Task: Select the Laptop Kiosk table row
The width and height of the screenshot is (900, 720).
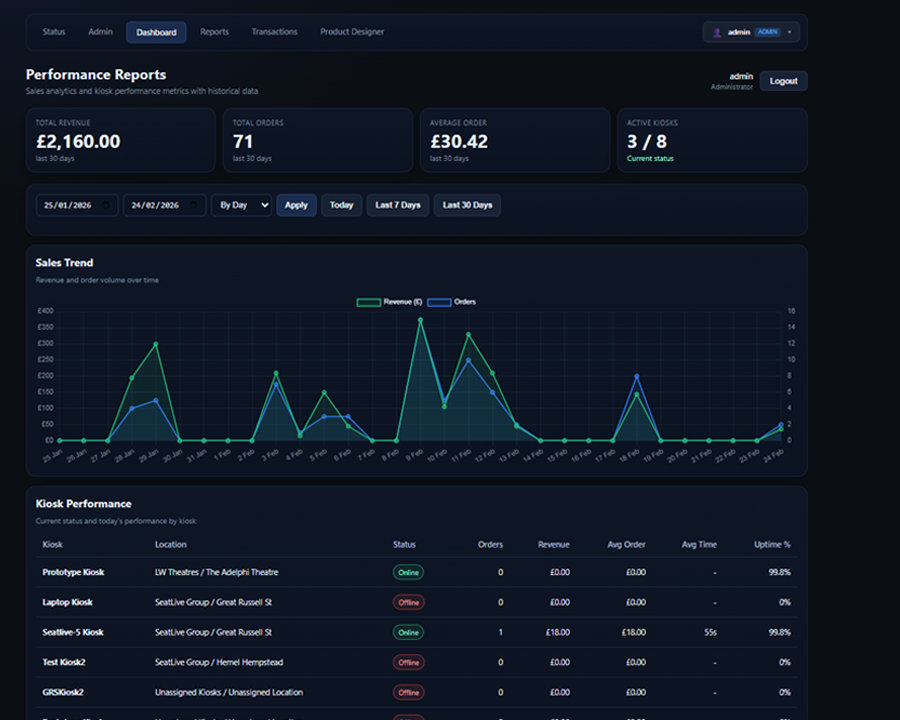Action: click(420, 602)
